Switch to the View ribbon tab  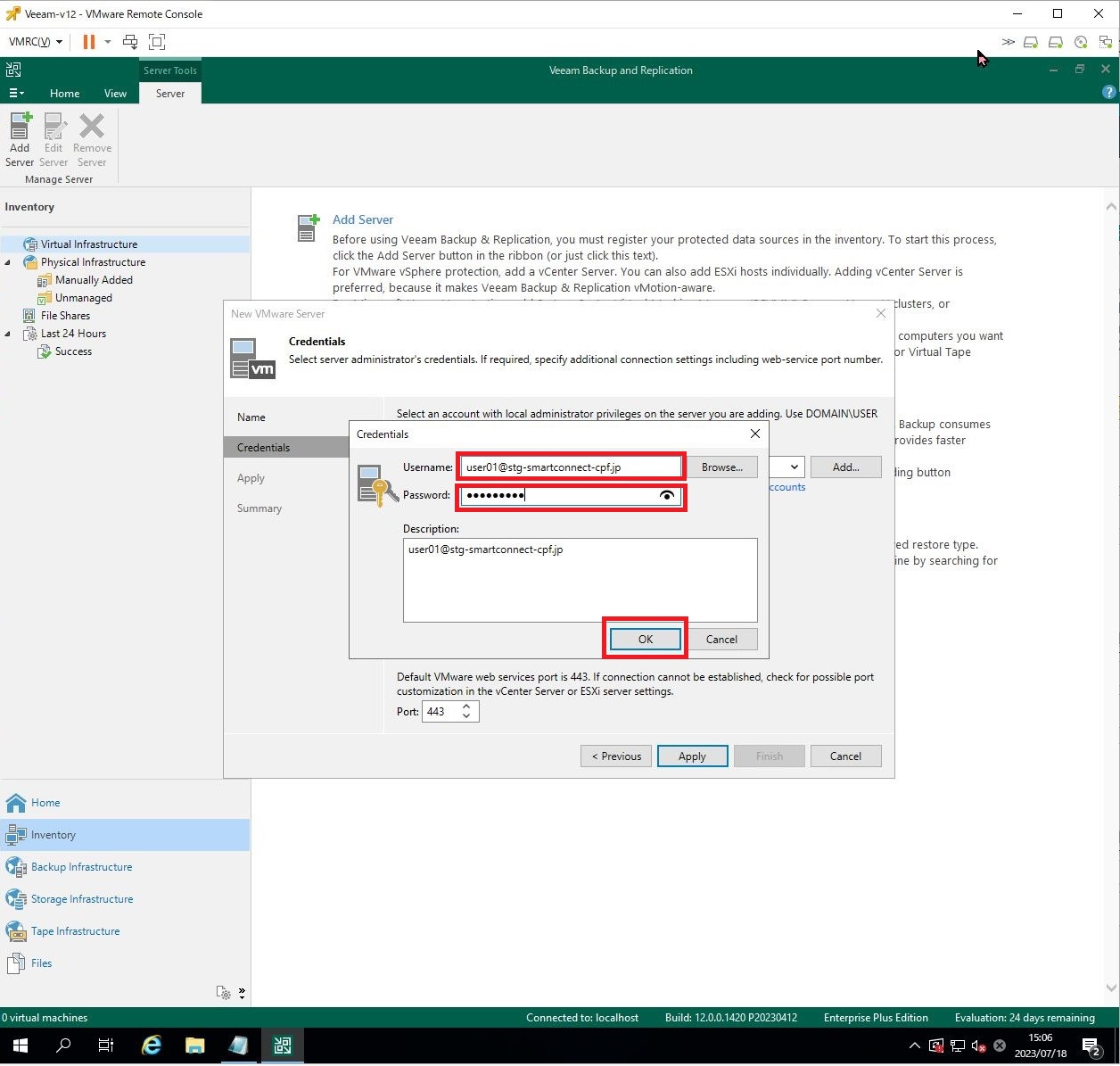tap(115, 93)
